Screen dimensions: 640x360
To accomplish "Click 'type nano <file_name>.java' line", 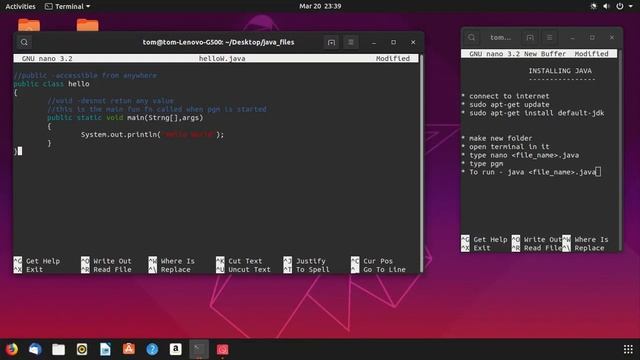I will click(x=520, y=155).
